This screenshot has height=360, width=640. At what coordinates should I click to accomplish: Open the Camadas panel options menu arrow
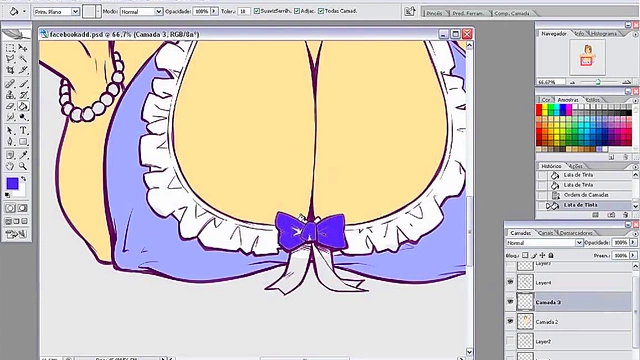click(x=635, y=233)
